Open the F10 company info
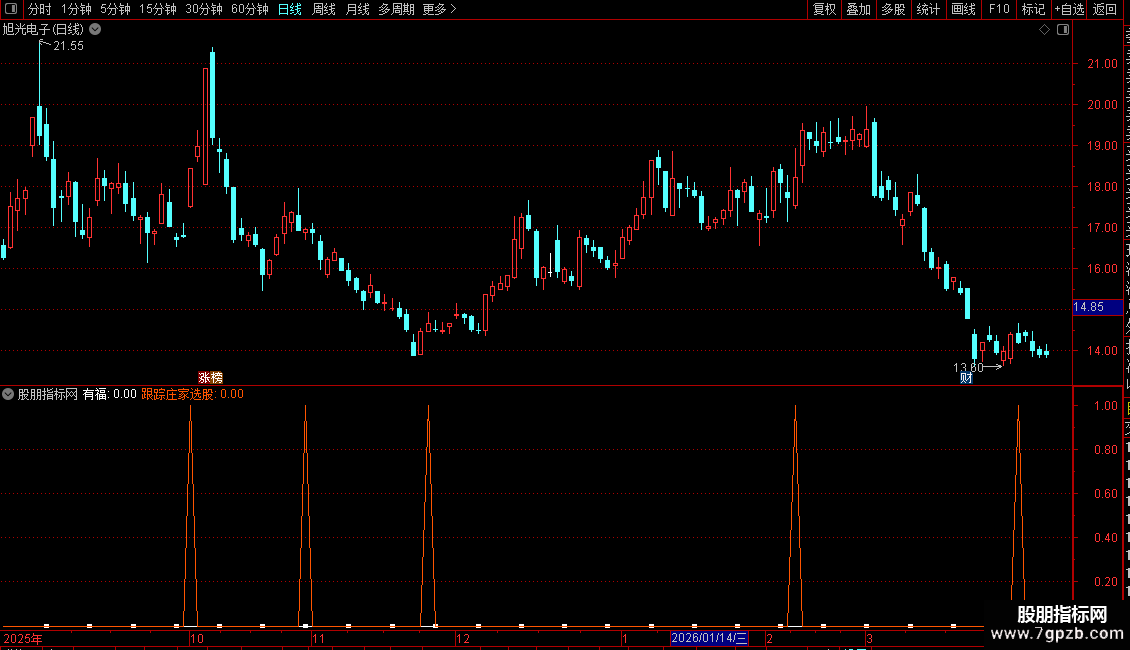This screenshot has height=650, width=1130. pyautogui.click(x=999, y=9)
